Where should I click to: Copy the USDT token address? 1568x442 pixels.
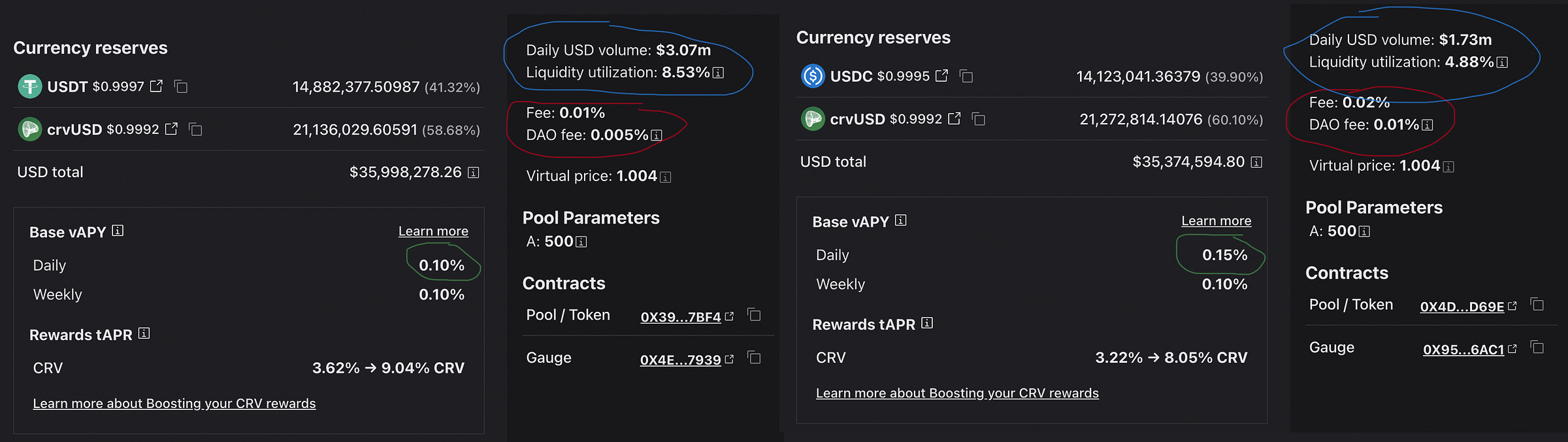pyautogui.click(x=181, y=86)
